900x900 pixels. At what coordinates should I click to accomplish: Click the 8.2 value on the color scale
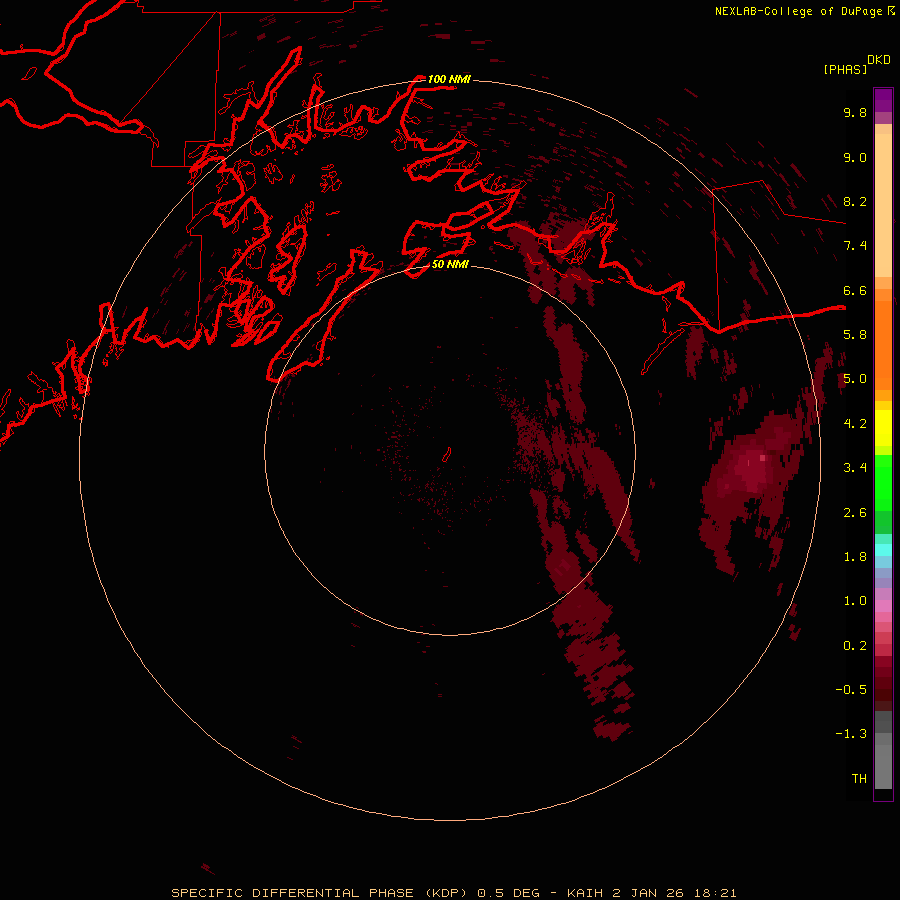(855, 201)
